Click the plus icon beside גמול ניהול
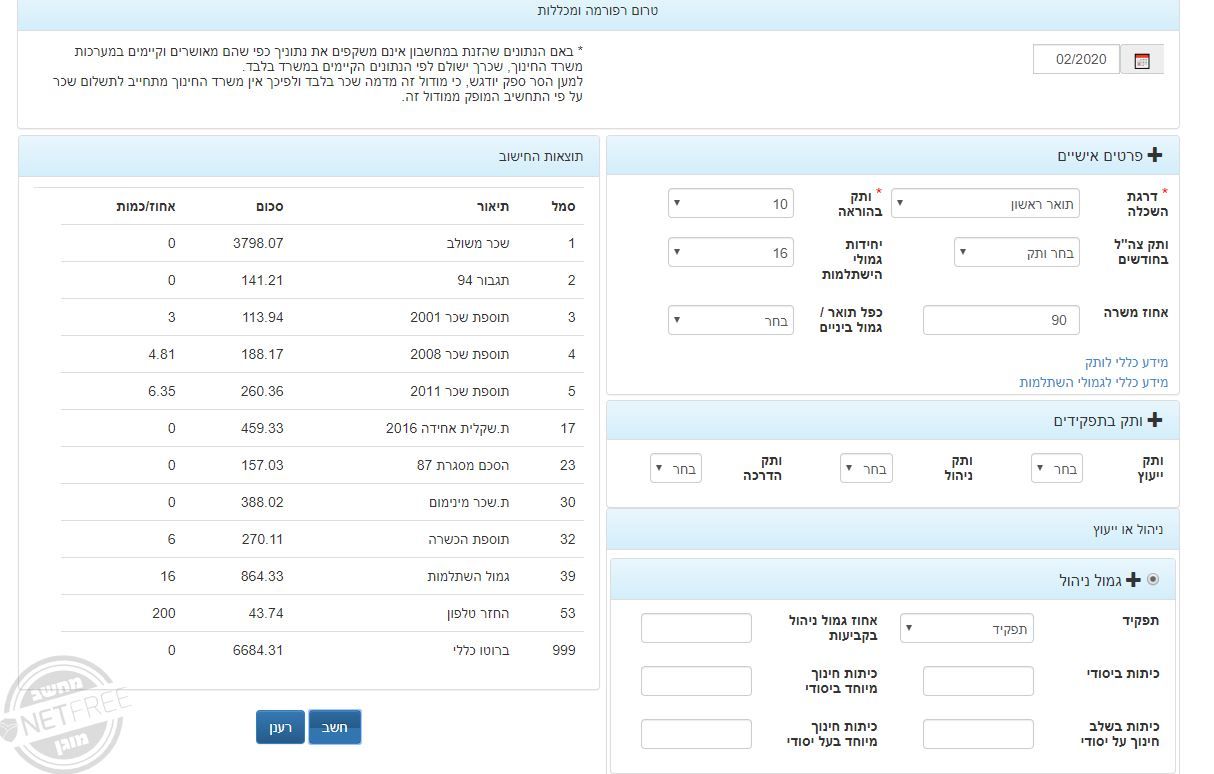This screenshot has height=774, width=1214. [x=1133, y=580]
